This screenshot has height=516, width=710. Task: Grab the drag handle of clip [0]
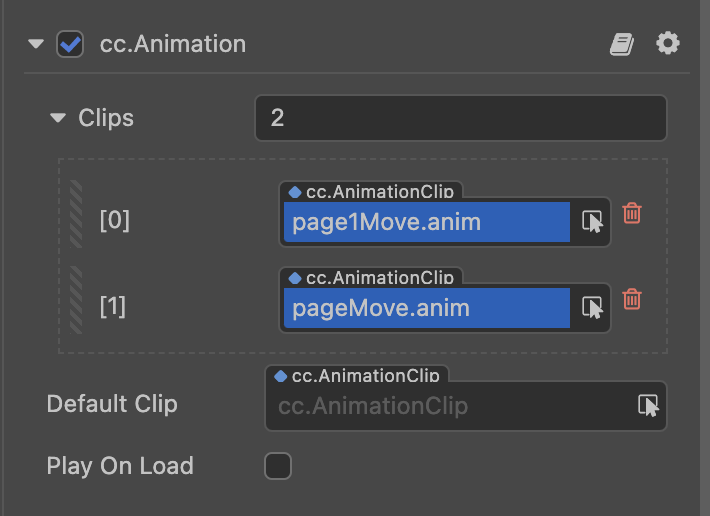(x=76, y=214)
